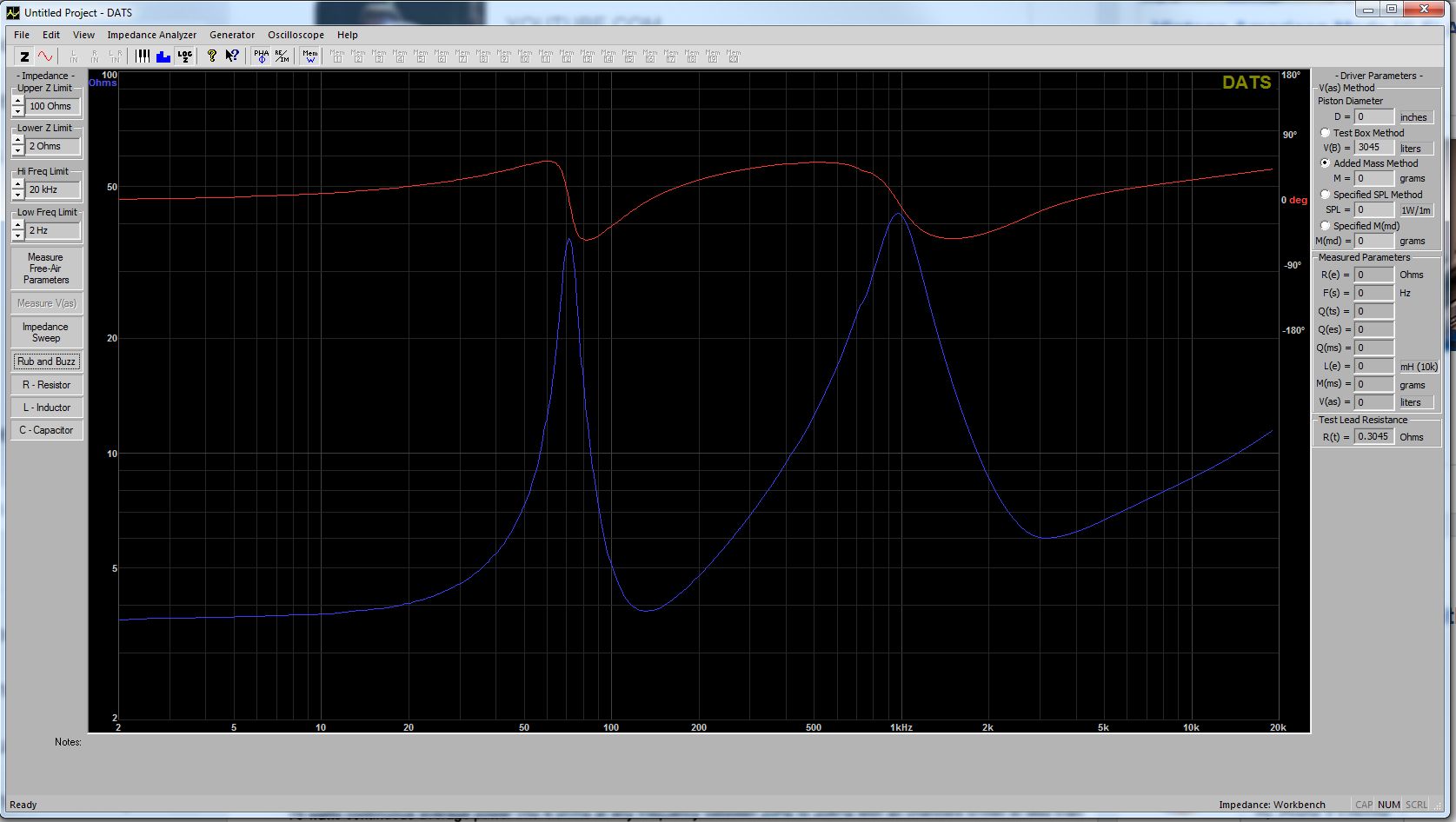Select the Mem 7 memory slot icon
The image size is (1456, 822).
[462, 56]
